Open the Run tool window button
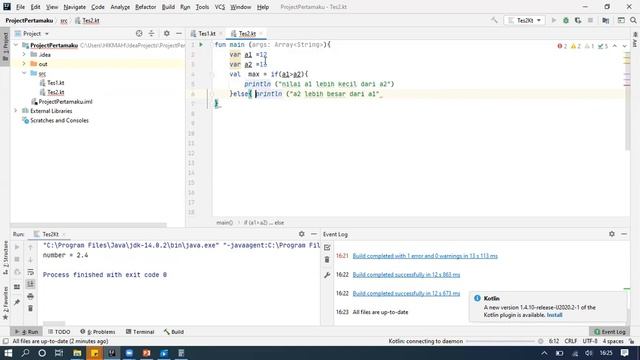Viewport: 640px width, 360px height. coord(27,332)
